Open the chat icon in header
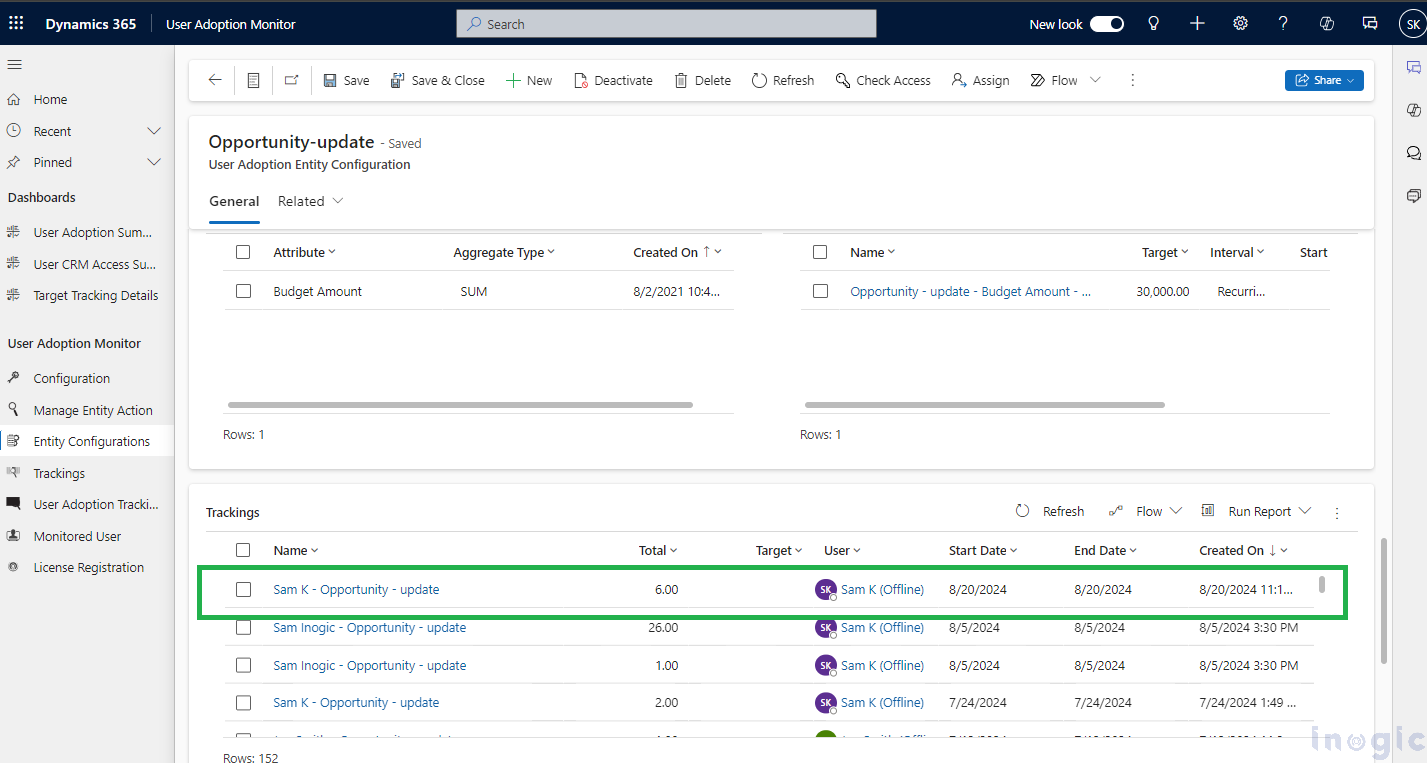The width and height of the screenshot is (1427, 763). (1370, 24)
